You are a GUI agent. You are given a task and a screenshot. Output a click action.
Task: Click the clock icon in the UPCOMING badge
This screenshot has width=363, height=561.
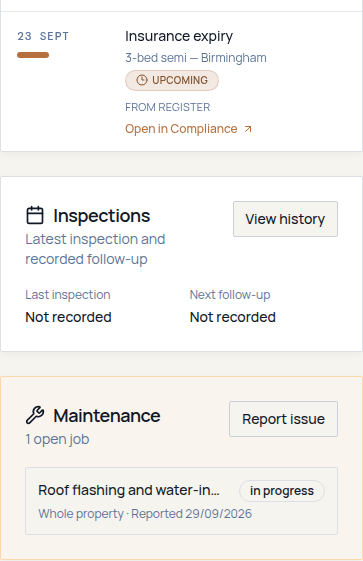[142, 80]
